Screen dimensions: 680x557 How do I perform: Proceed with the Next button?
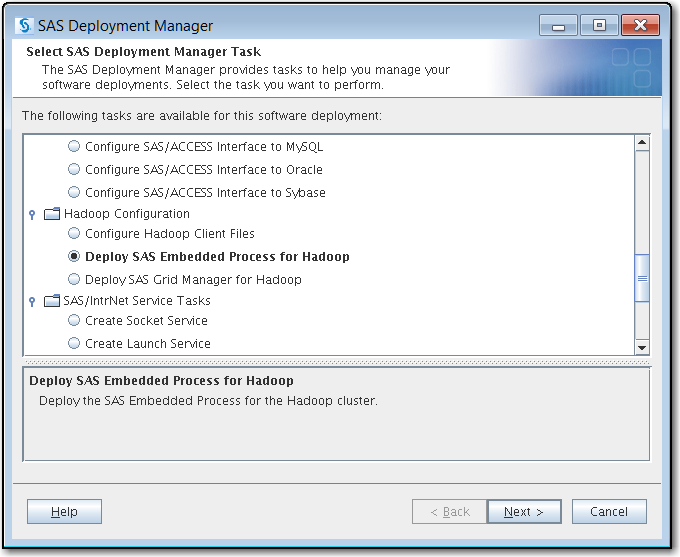click(524, 512)
